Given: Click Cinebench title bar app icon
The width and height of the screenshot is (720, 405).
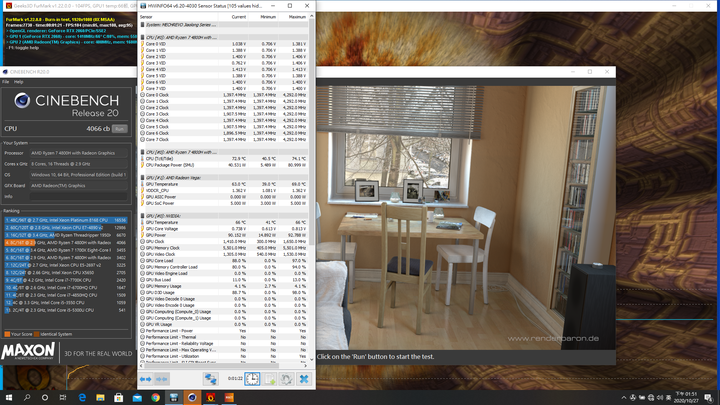Looking at the screenshot, I should pos(5,72).
